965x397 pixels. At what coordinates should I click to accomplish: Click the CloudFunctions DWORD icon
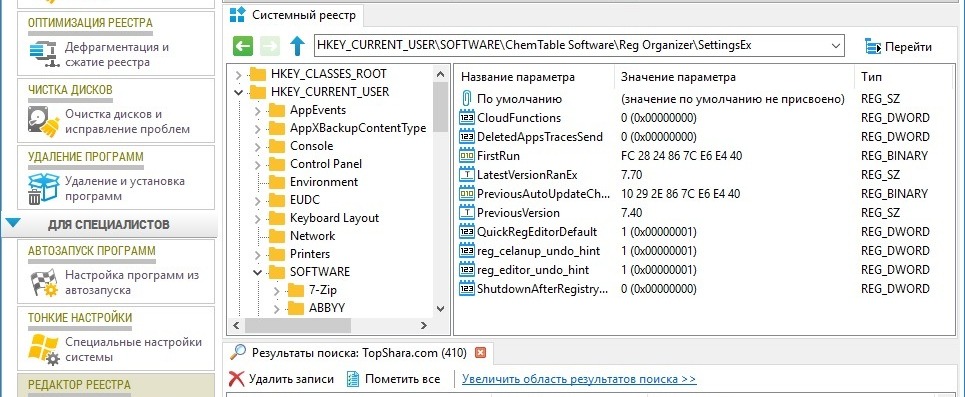(466, 118)
